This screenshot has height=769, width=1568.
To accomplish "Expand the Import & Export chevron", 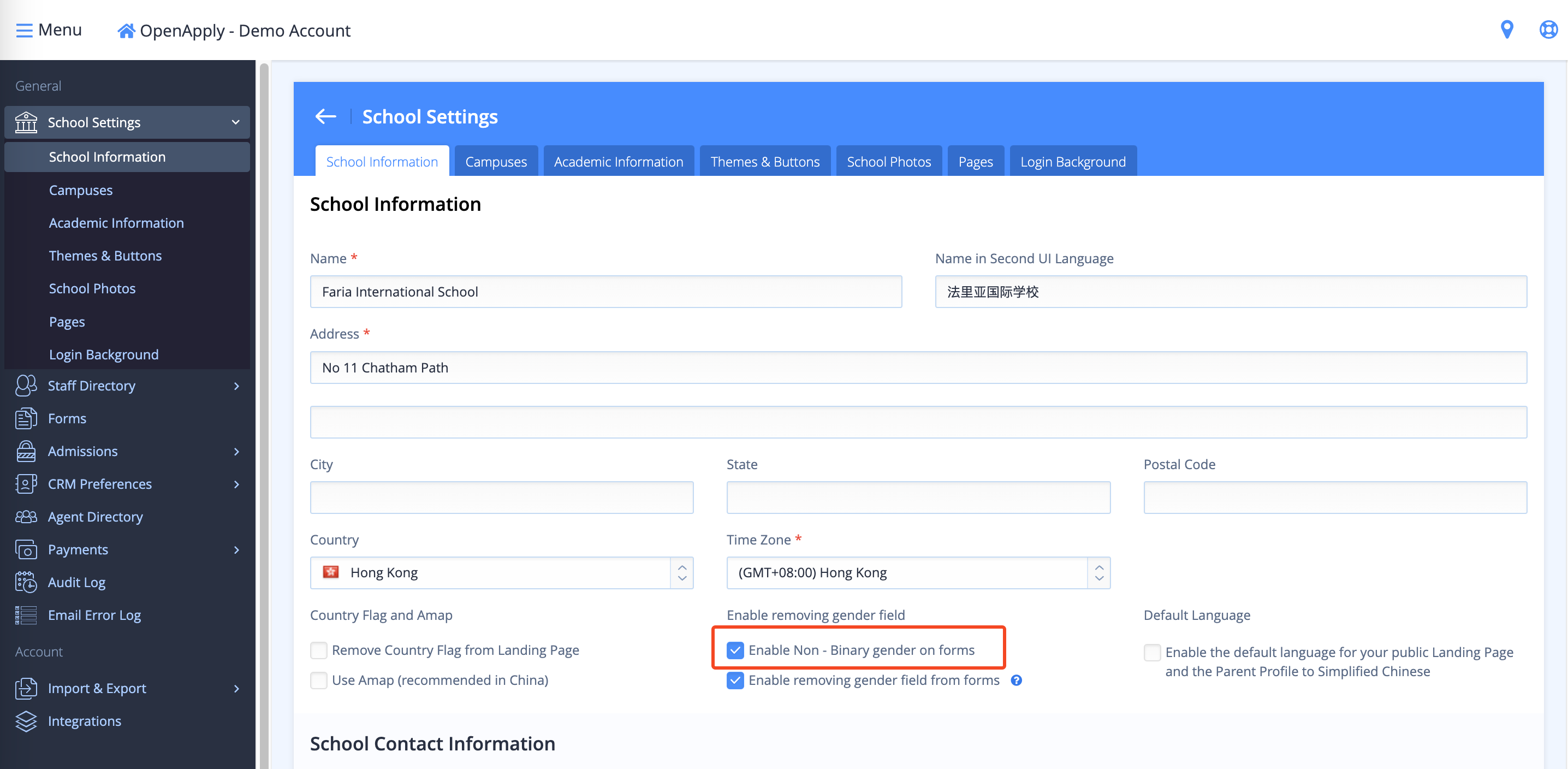I will (x=236, y=689).
